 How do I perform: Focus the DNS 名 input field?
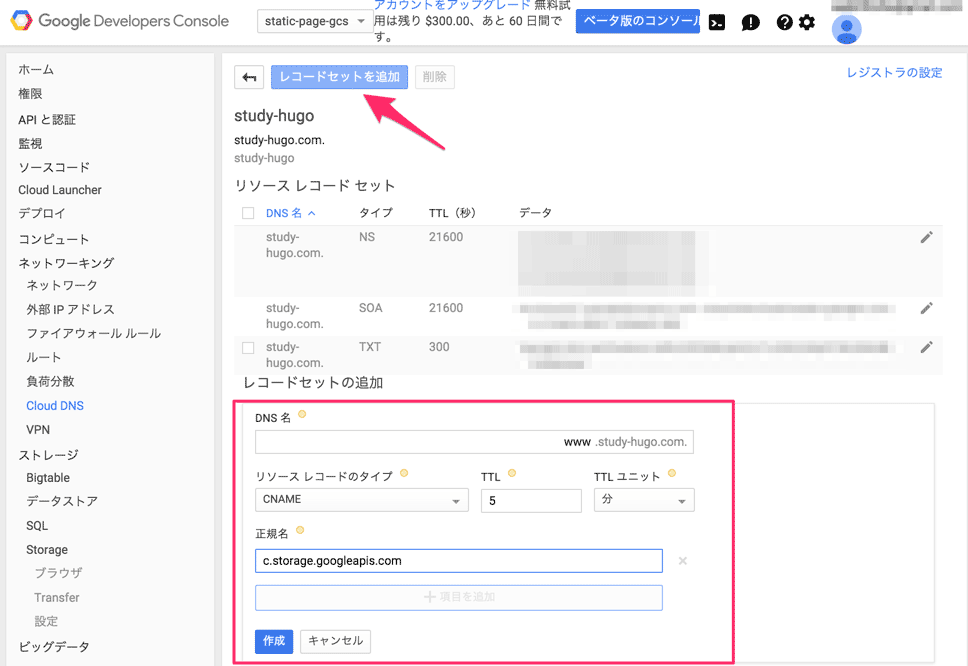point(474,442)
